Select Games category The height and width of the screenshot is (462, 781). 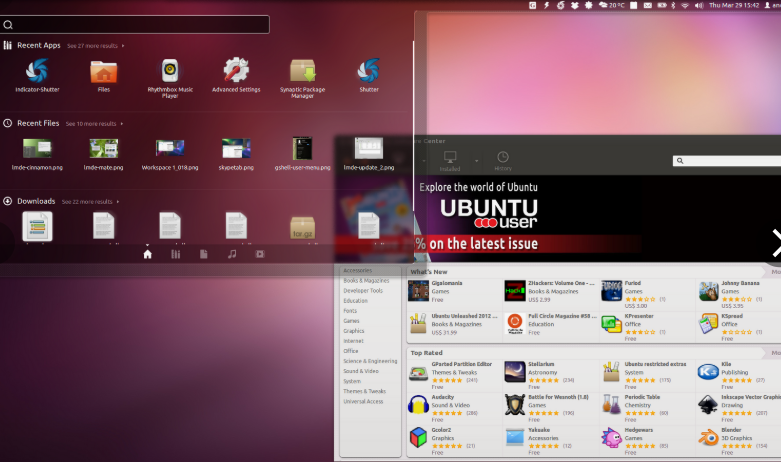point(351,321)
